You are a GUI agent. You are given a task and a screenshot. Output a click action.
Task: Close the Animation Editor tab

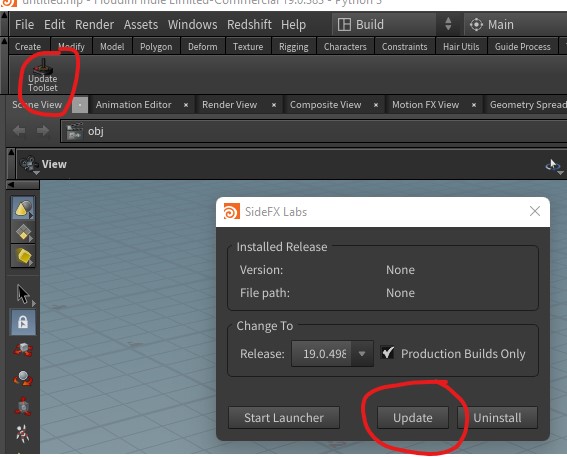[186, 105]
